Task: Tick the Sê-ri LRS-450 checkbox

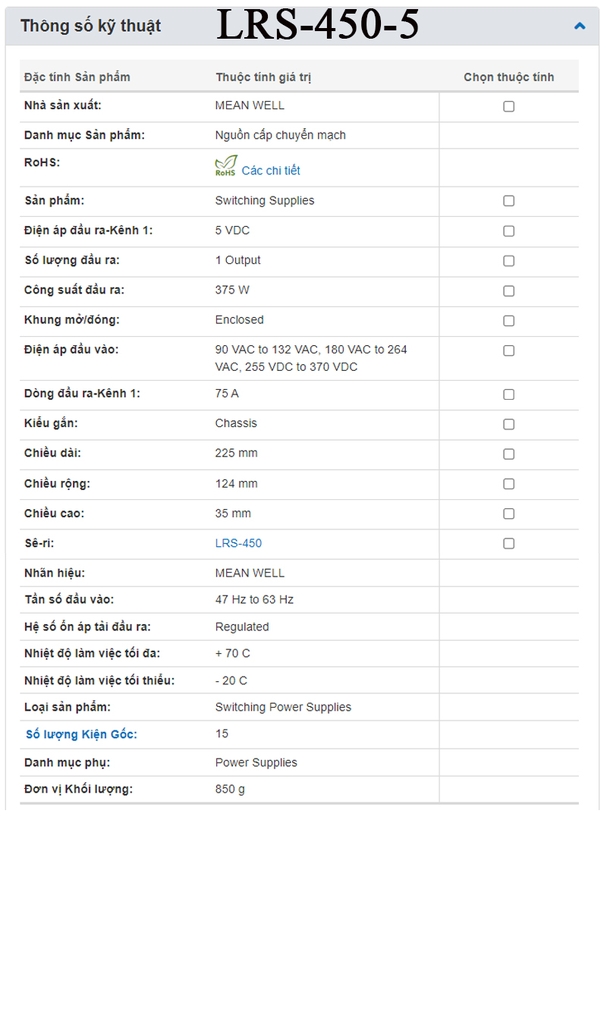Action: pos(509,544)
